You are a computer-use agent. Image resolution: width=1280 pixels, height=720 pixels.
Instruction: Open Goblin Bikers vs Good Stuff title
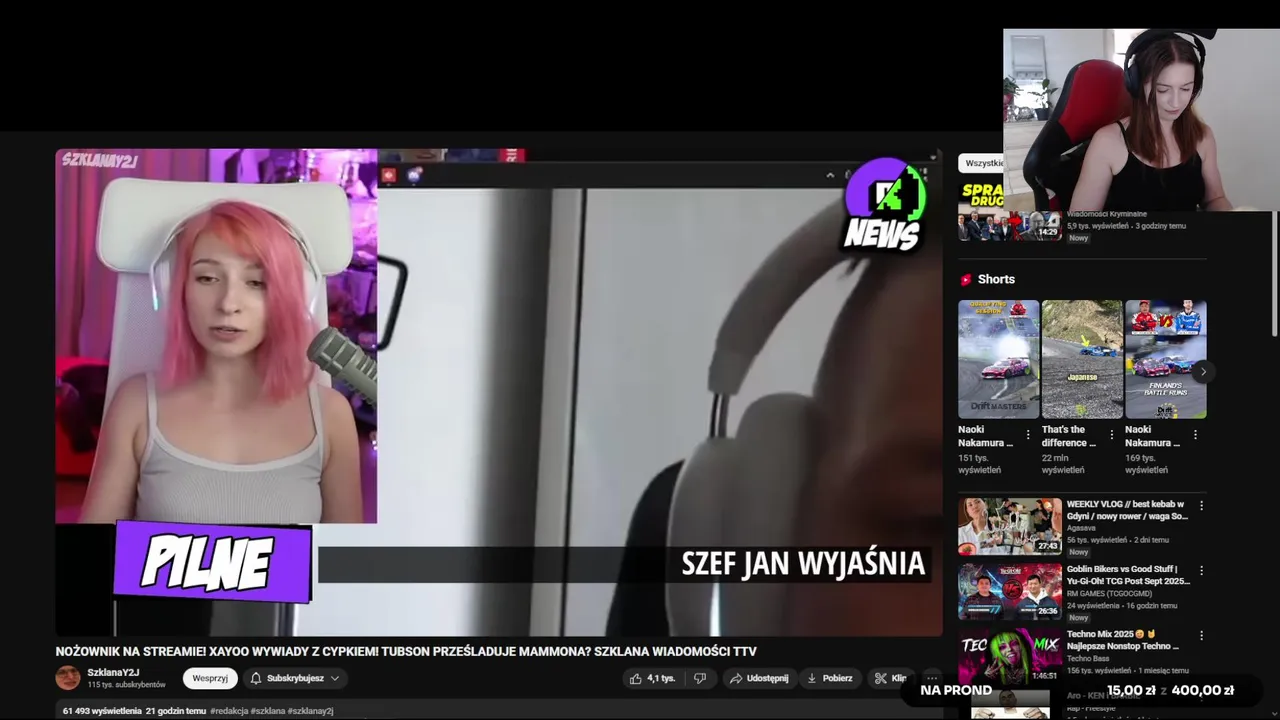click(1128, 575)
